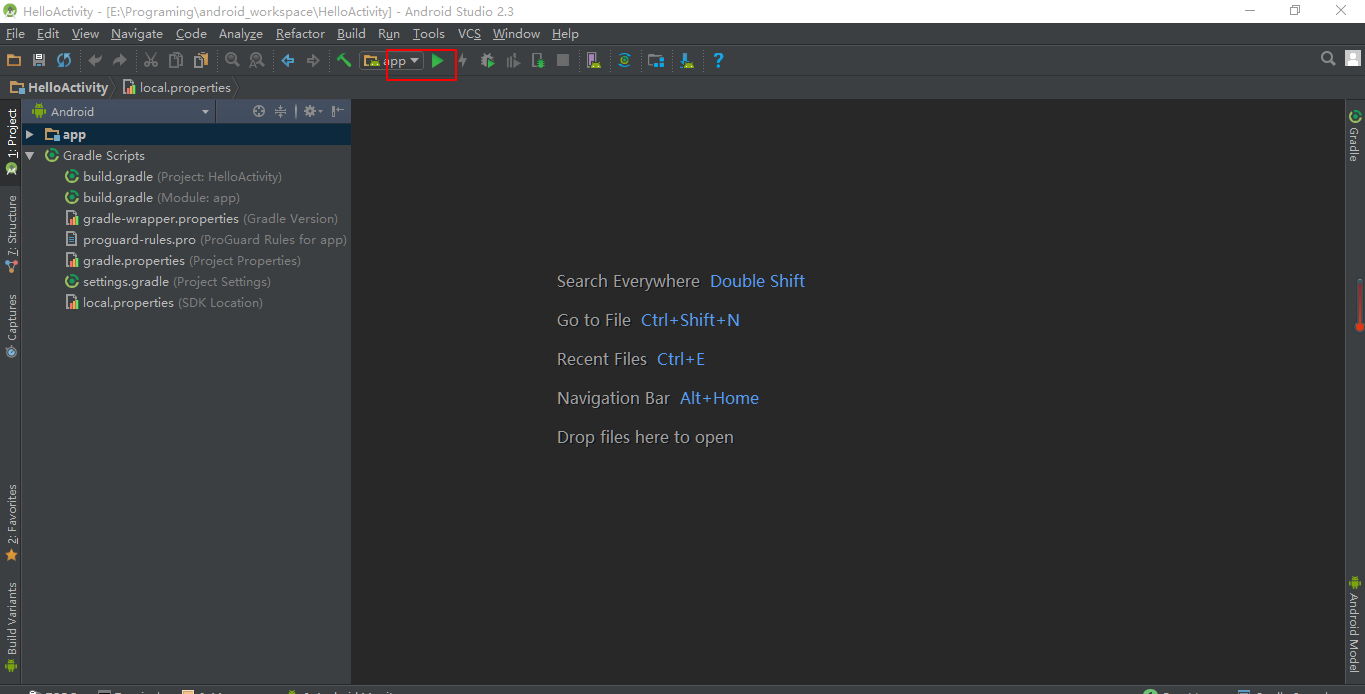This screenshot has width=1365, height=694.
Task: Open the Project Structure icon
Action: coord(656,61)
